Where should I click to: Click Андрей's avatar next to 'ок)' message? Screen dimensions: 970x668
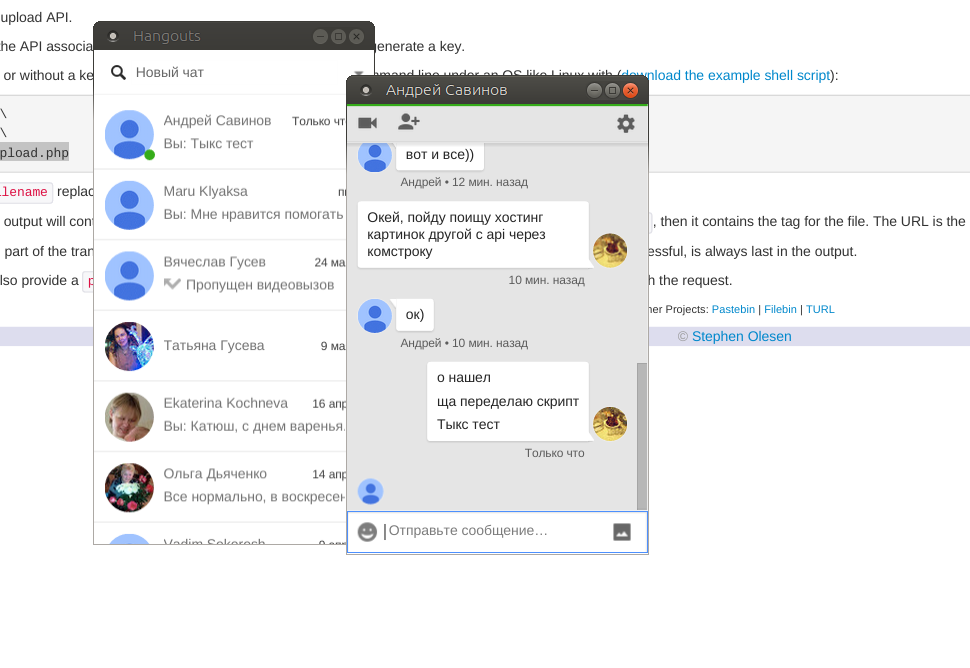(x=375, y=315)
